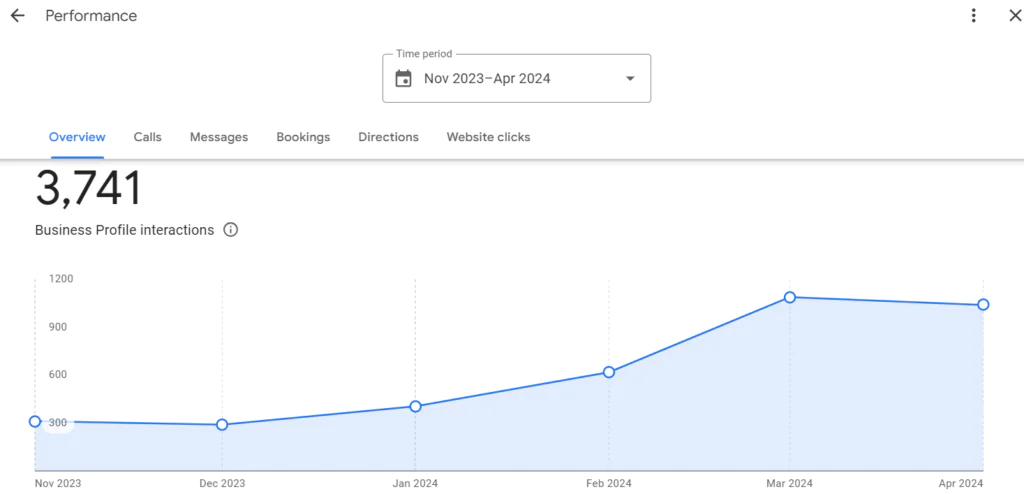Expand the Time period dropdown arrow
The image size is (1024, 494).
630,79
